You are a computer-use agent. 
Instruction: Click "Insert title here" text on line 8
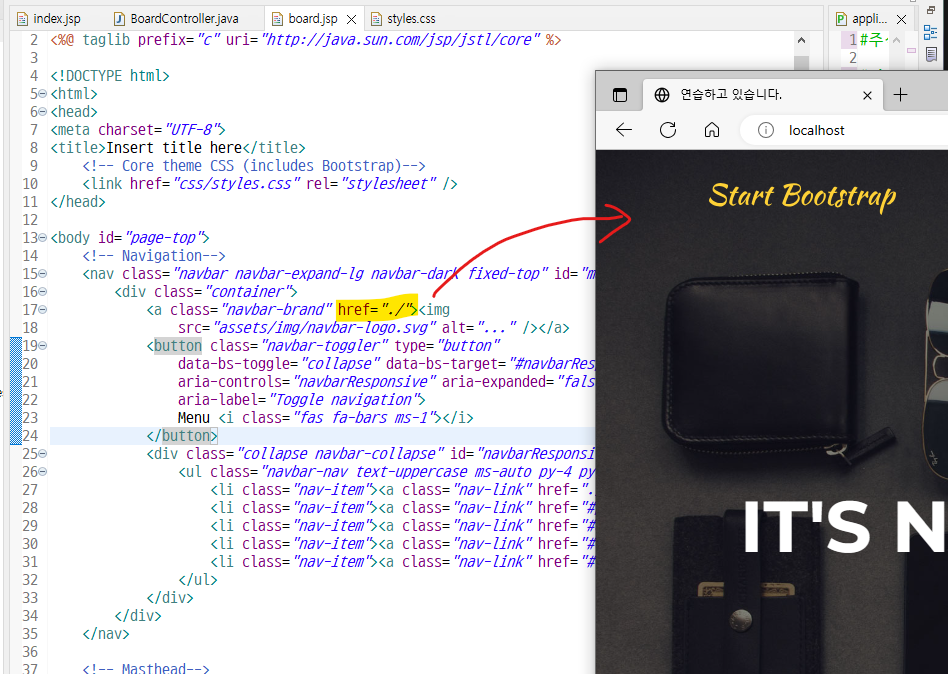(x=174, y=148)
